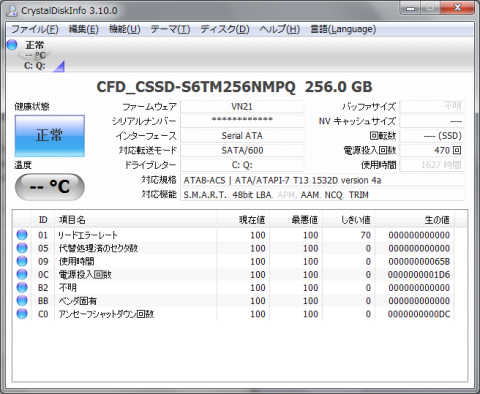
Task: Click the -- °C temperature button
Action: click(50, 187)
